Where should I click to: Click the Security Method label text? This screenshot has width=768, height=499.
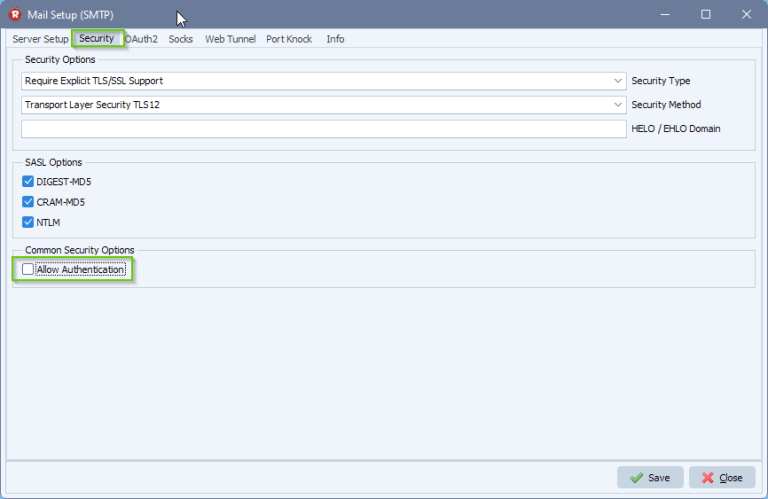click(666, 105)
